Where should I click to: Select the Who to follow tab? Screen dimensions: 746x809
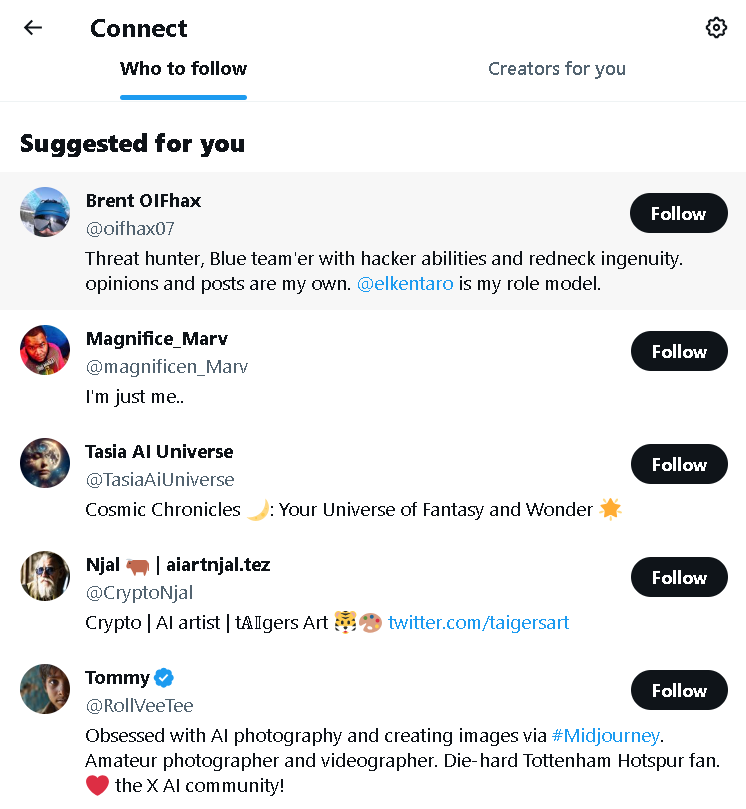(183, 68)
